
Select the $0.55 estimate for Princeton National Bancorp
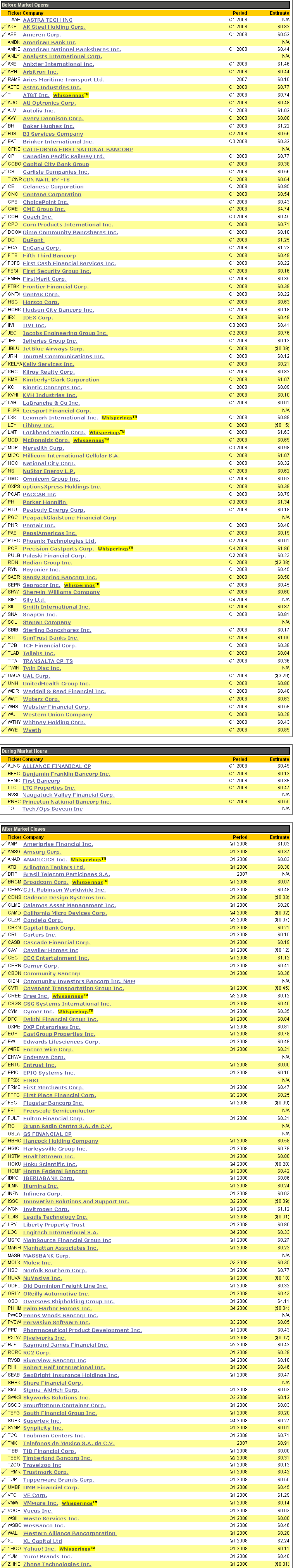(x=283, y=802)
